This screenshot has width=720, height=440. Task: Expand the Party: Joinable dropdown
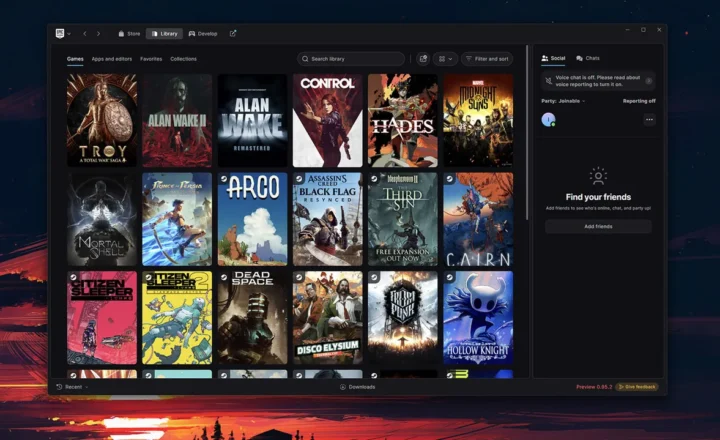[x=563, y=101]
